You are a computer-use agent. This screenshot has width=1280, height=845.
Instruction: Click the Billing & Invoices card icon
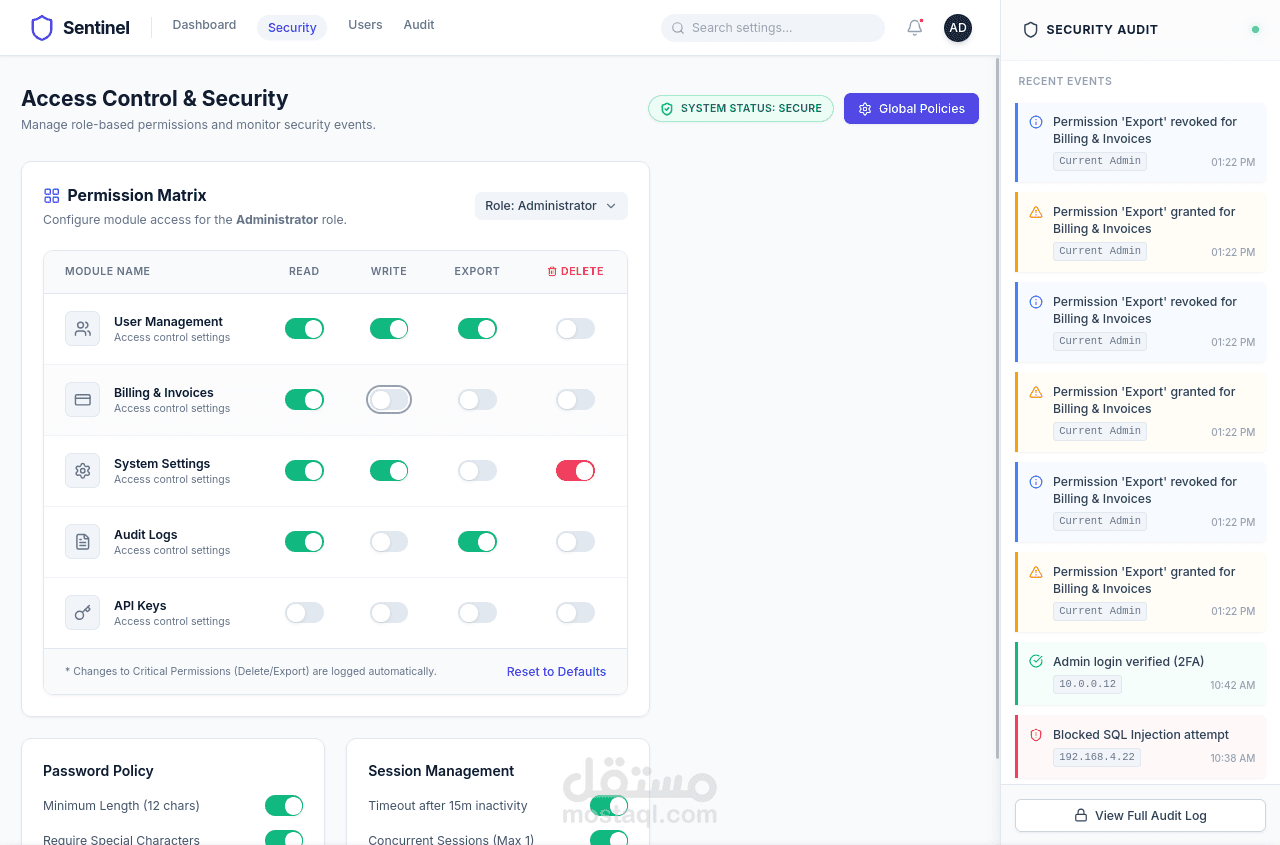point(83,400)
